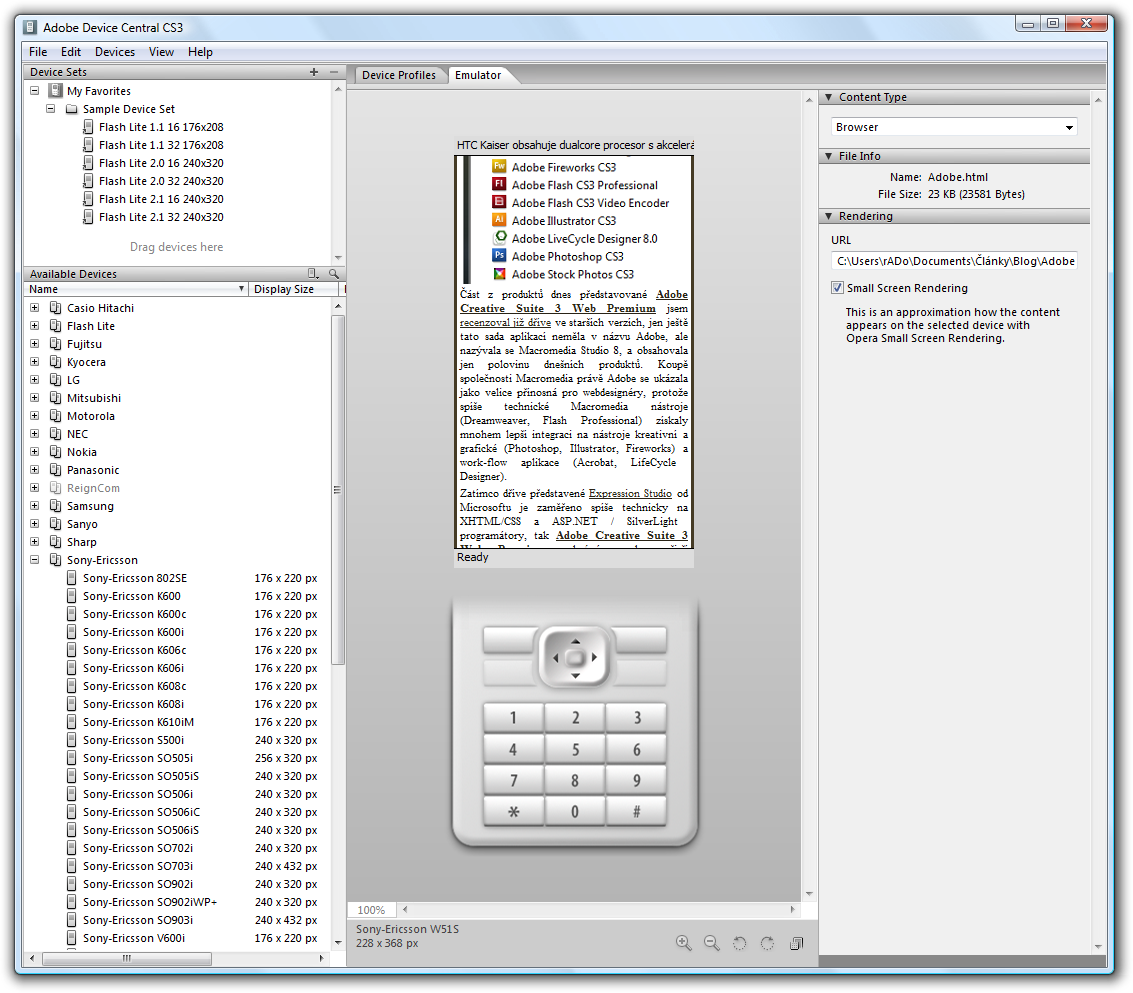This screenshot has height=993, width=1133.
Task: Expand the Casio Hitachi device group
Action: click(x=35, y=308)
